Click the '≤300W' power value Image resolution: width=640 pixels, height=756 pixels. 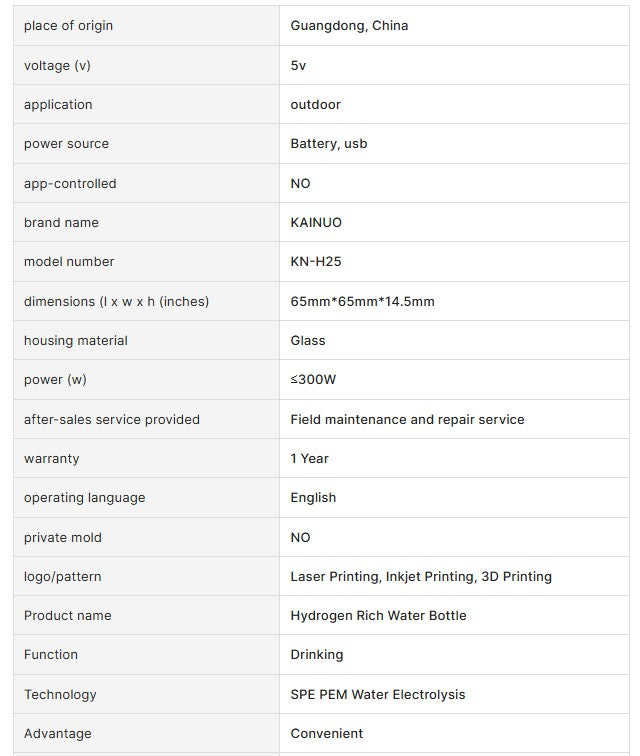tap(312, 380)
